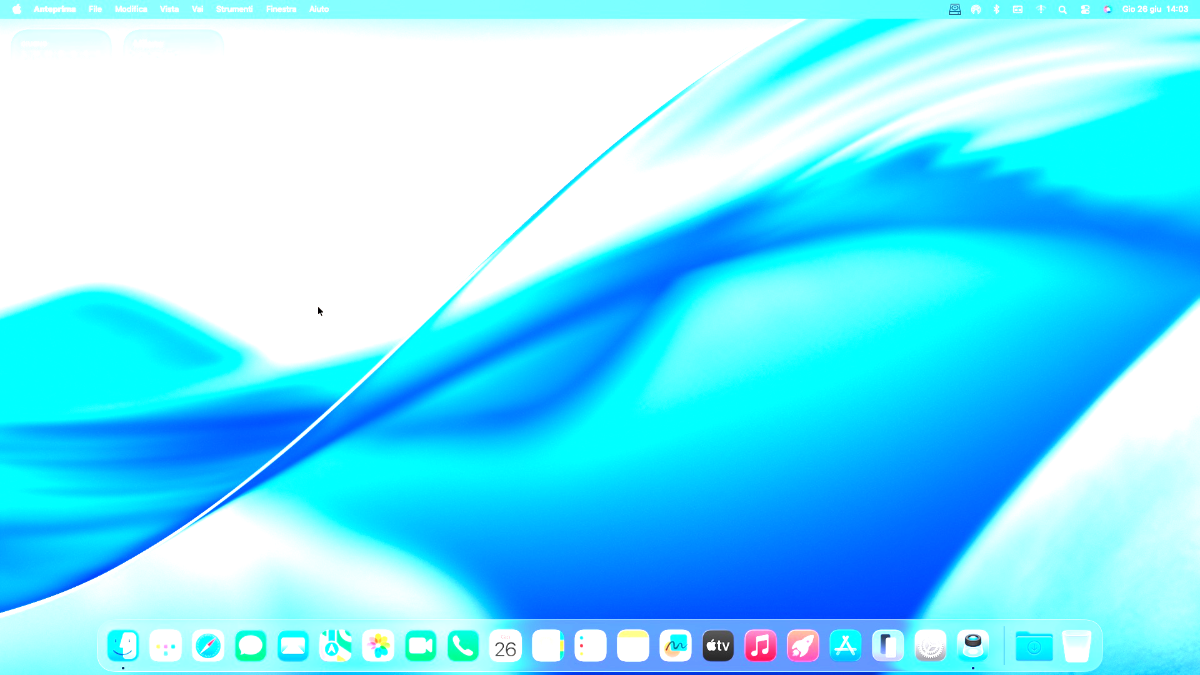The height and width of the screenshot is (675, 1200).
Task: Open the Vista menu
Action: 170,9
